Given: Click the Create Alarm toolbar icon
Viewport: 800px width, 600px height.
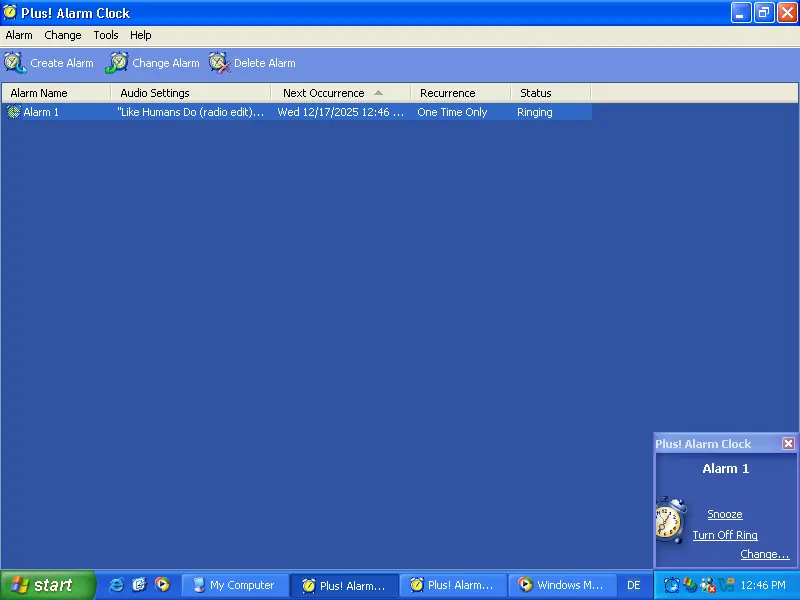Looking at the screenshot, I should coord(15,63).
